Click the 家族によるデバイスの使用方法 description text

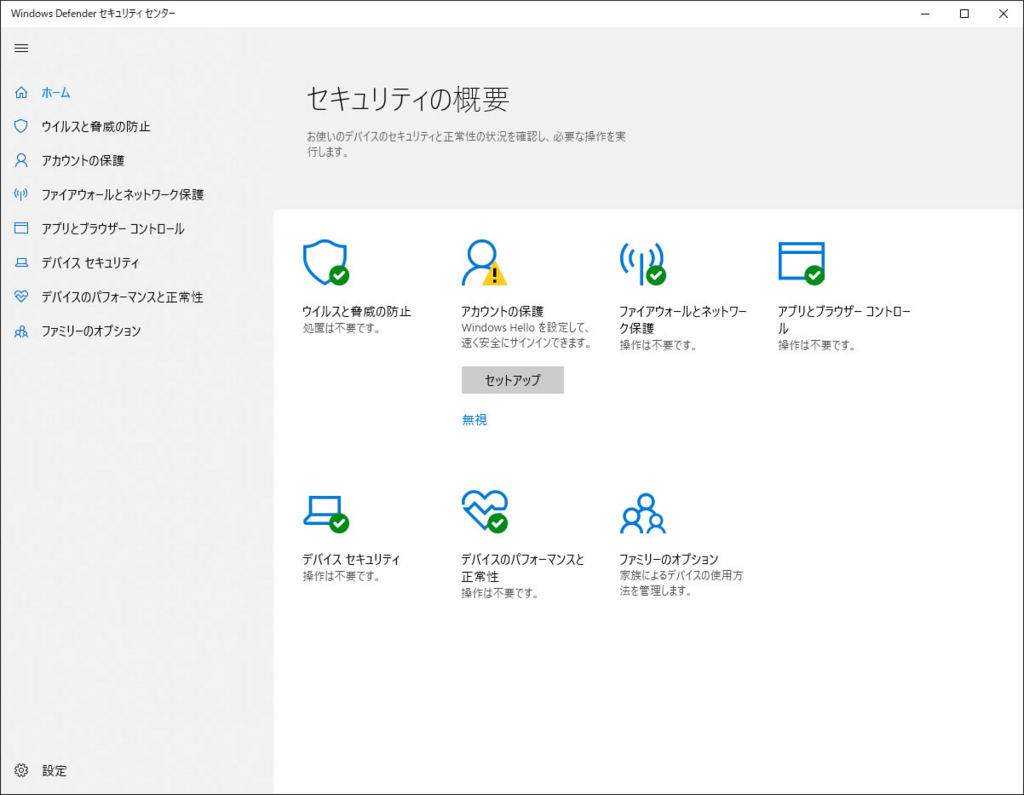pos(681,583)
